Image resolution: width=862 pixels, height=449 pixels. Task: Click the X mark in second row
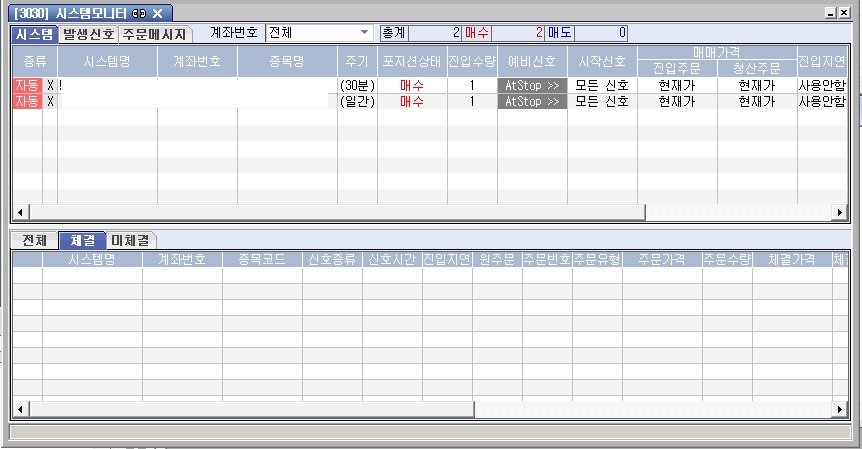point(50,101)
